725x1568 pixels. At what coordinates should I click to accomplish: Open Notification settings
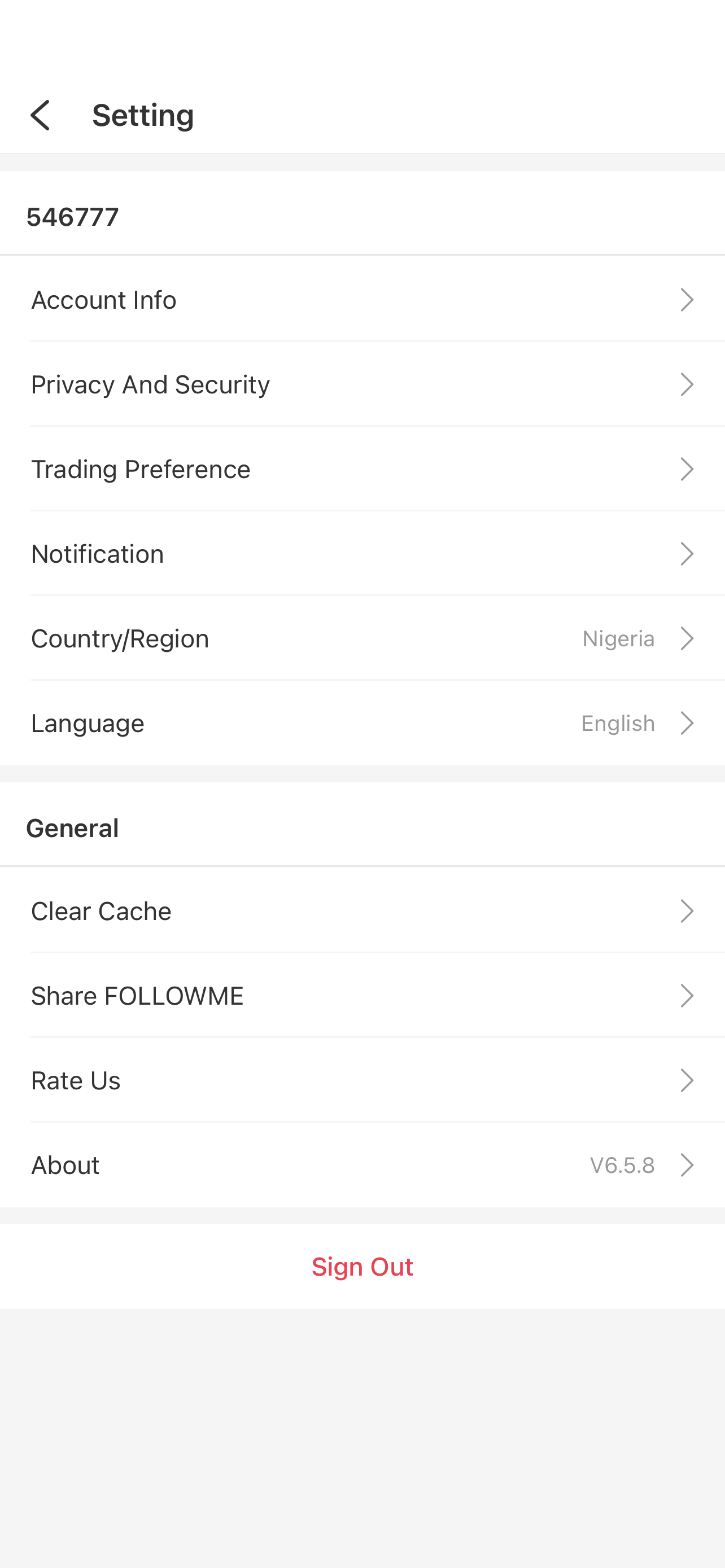[x=362, y=553]
